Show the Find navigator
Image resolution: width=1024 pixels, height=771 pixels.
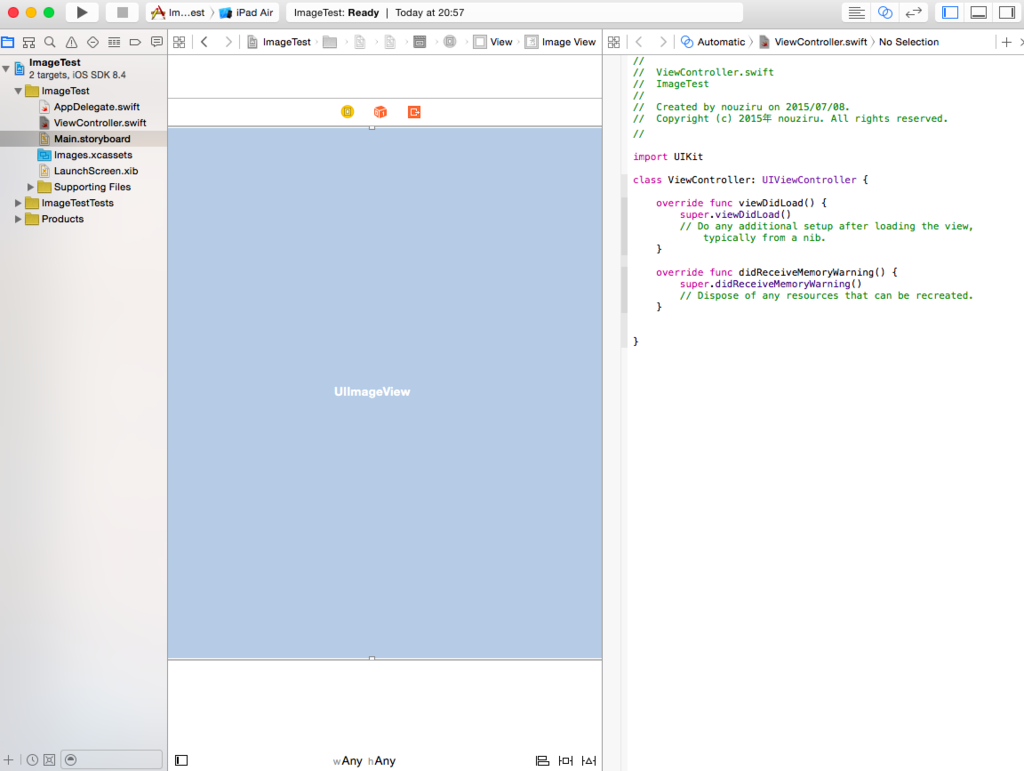[x=50, y=42]
